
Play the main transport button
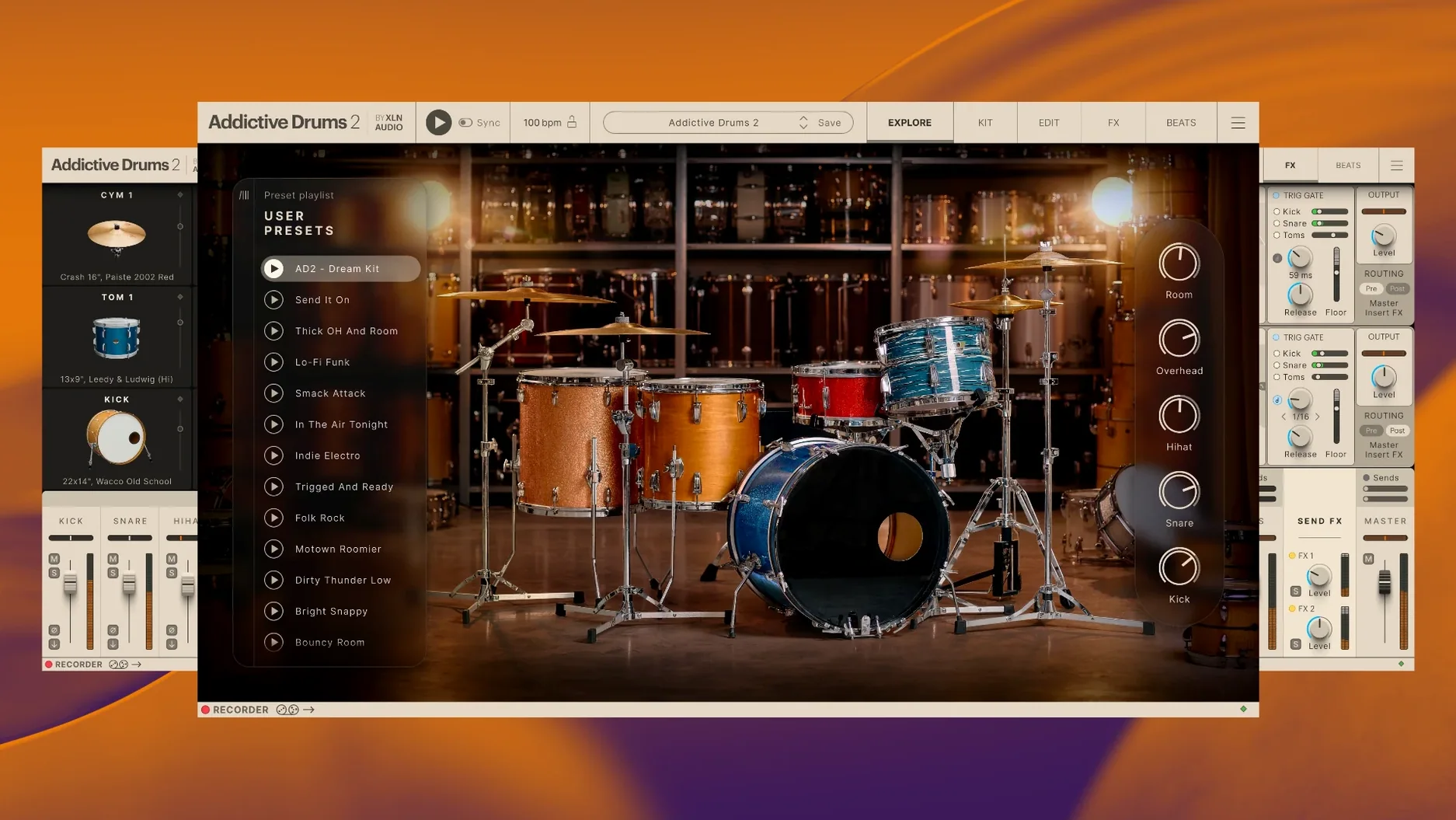point(438,123)
